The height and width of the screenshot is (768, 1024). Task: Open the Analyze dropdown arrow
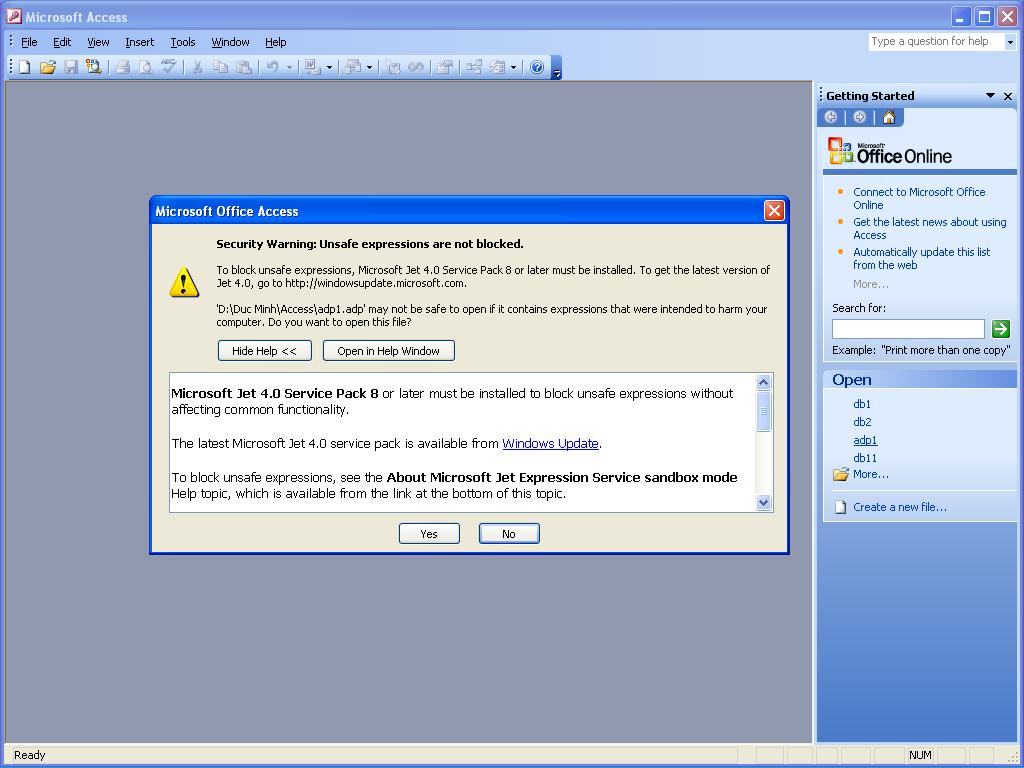point(370,67)
